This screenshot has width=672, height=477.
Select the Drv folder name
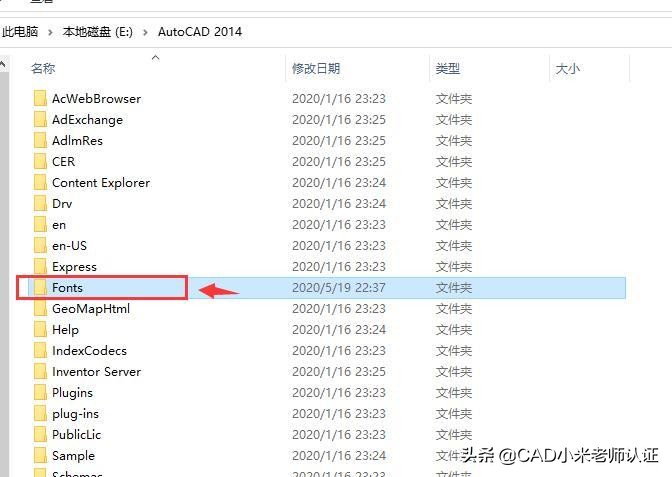click(62, 204)
